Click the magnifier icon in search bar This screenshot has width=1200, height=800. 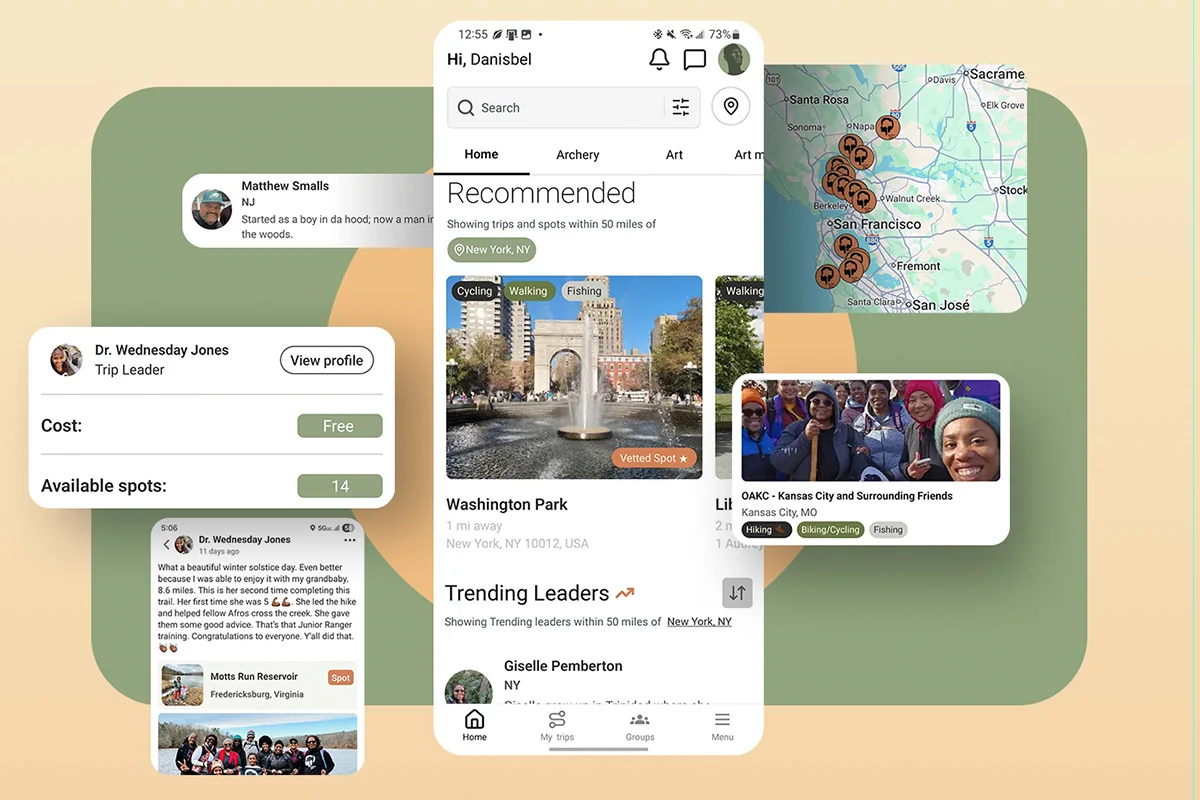pyautogui.click(x=466, y=108)
